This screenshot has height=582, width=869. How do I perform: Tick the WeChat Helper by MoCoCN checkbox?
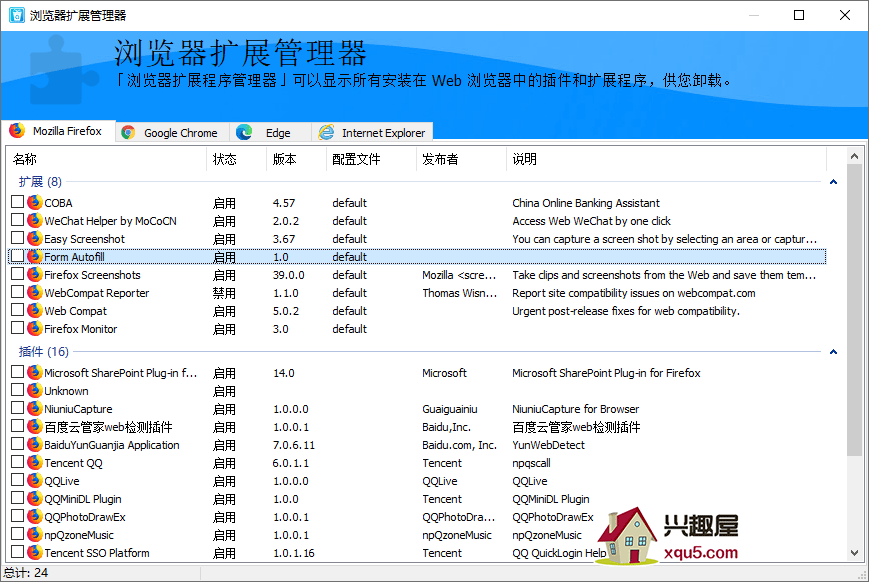(17, 220)
